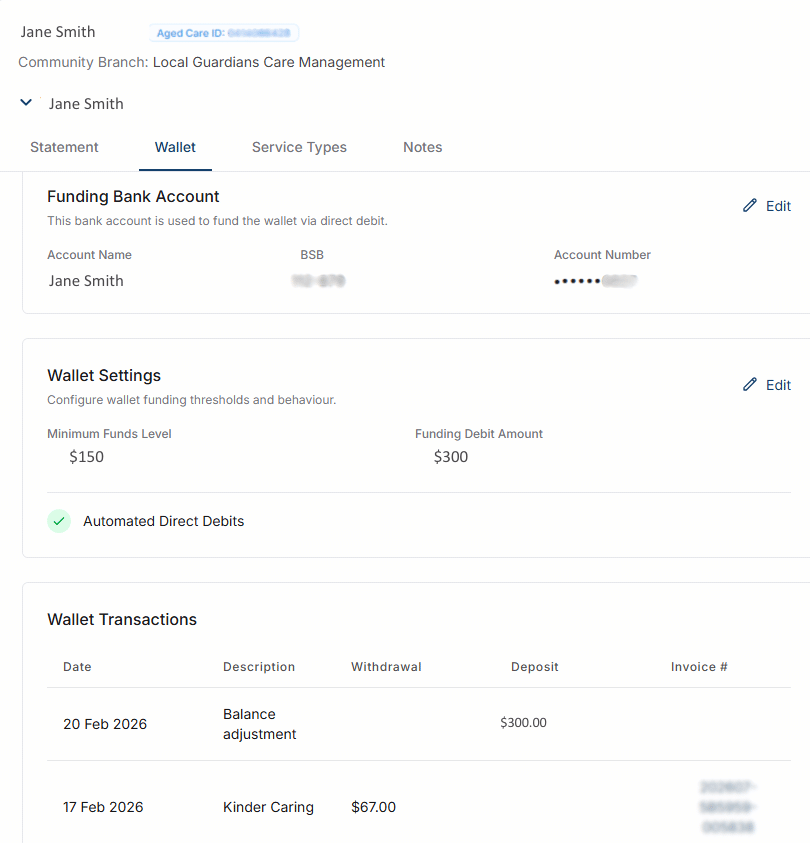Click the Deposit column header

click(x=534, y=666)
